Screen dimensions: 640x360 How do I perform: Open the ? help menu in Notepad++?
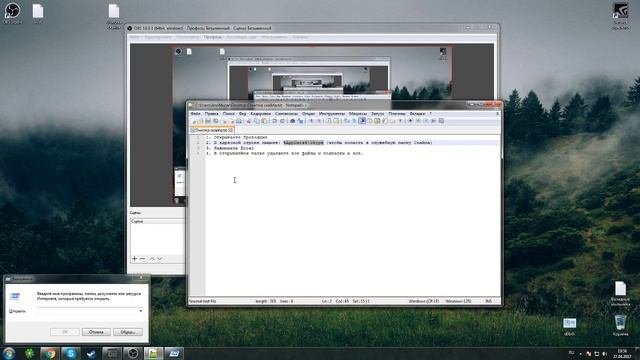tap(430, 113)
